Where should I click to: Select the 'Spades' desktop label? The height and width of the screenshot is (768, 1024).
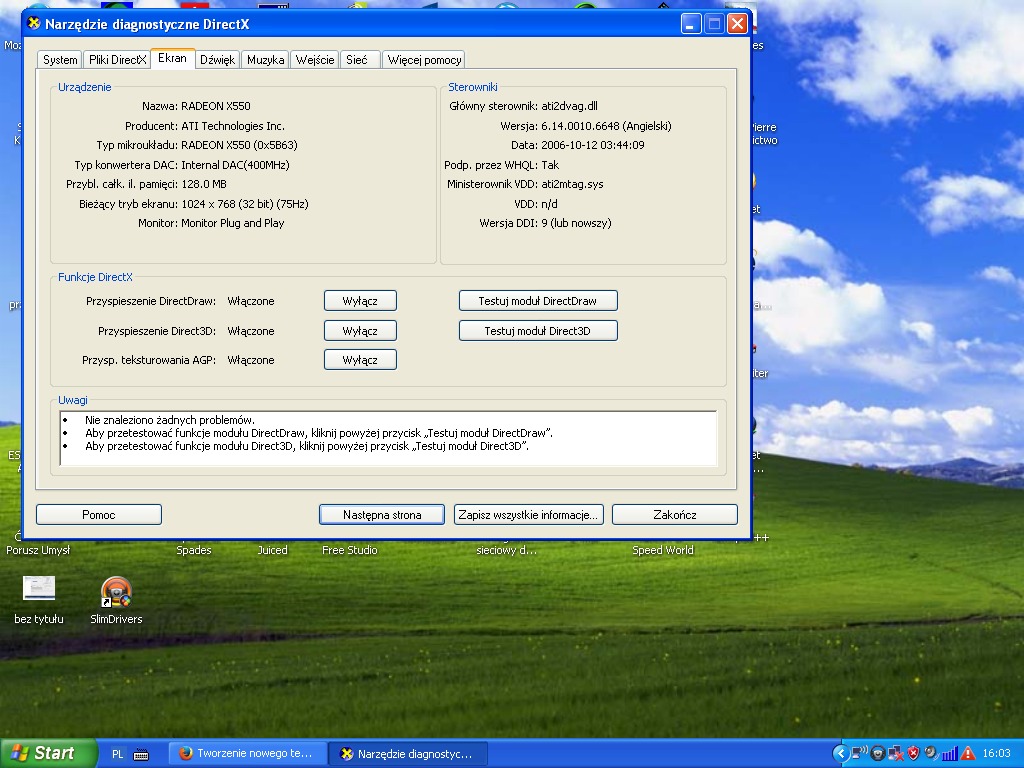194,550
